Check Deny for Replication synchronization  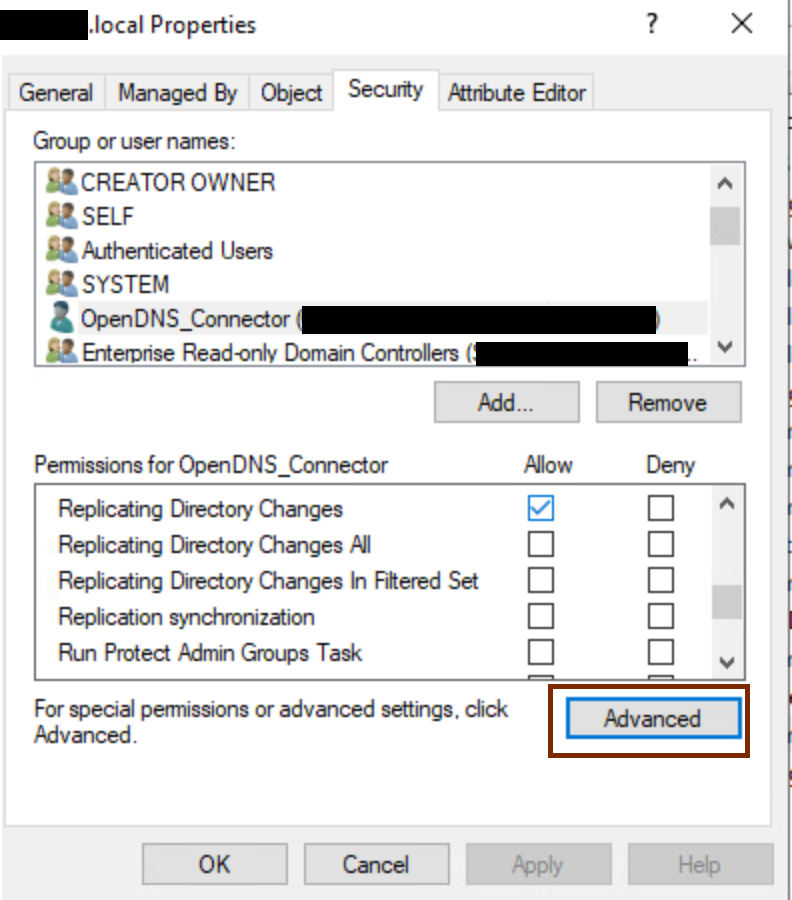661,616
